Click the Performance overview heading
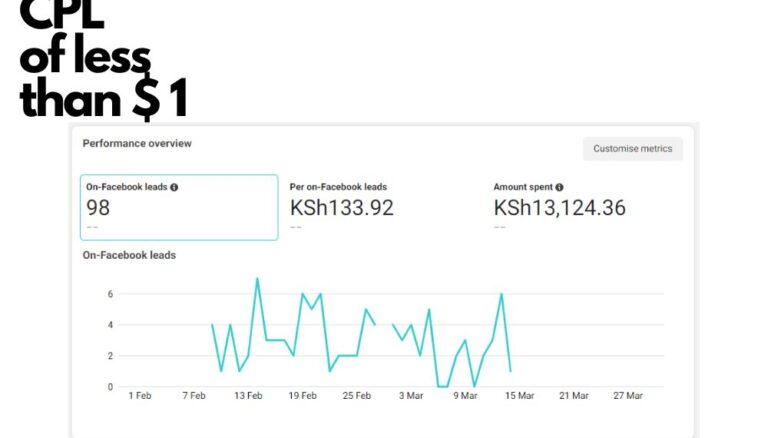The image size is (768, 438). click(137, 144)
